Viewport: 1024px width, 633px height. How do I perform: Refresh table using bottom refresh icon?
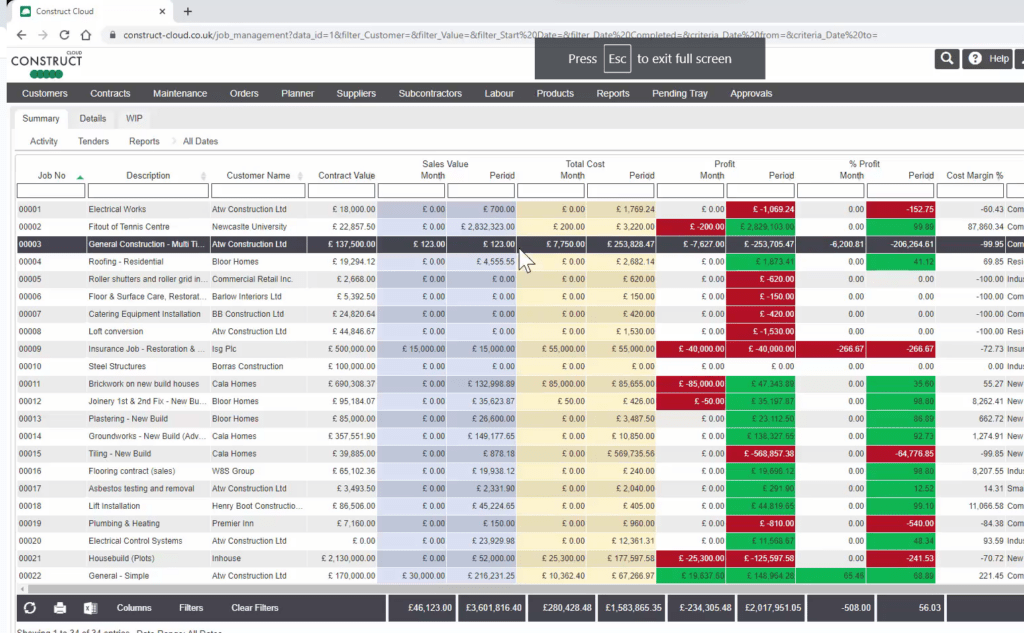pyautogui.click(x=30, y=608)
